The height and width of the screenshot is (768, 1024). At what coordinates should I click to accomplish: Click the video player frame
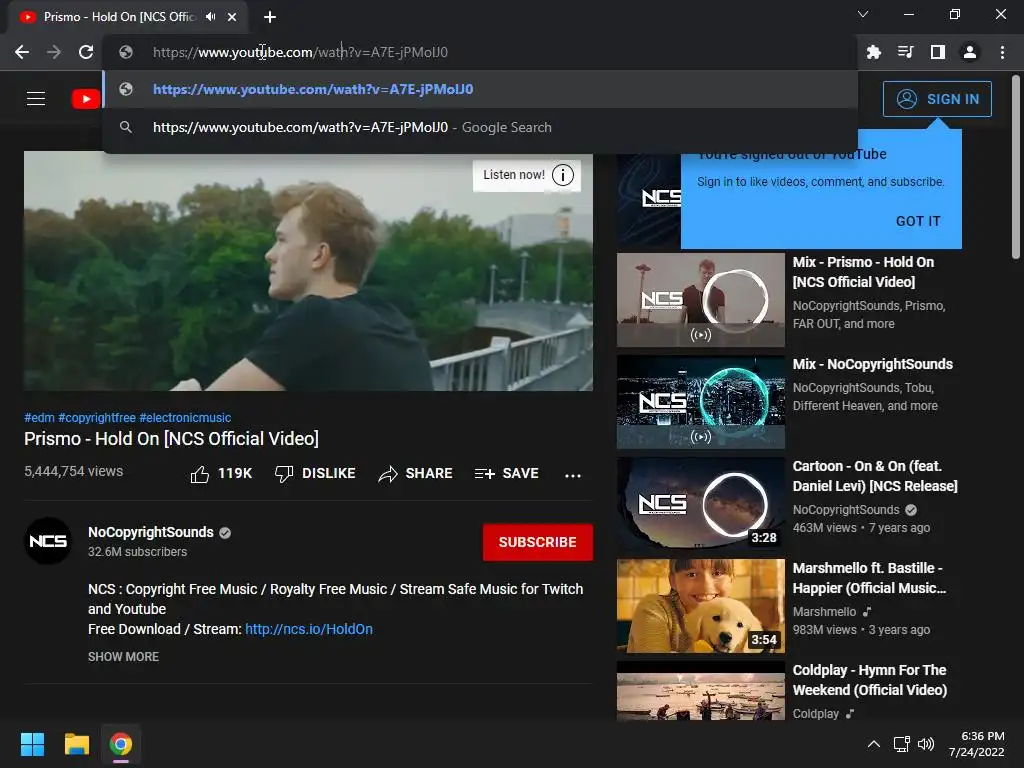308,272
